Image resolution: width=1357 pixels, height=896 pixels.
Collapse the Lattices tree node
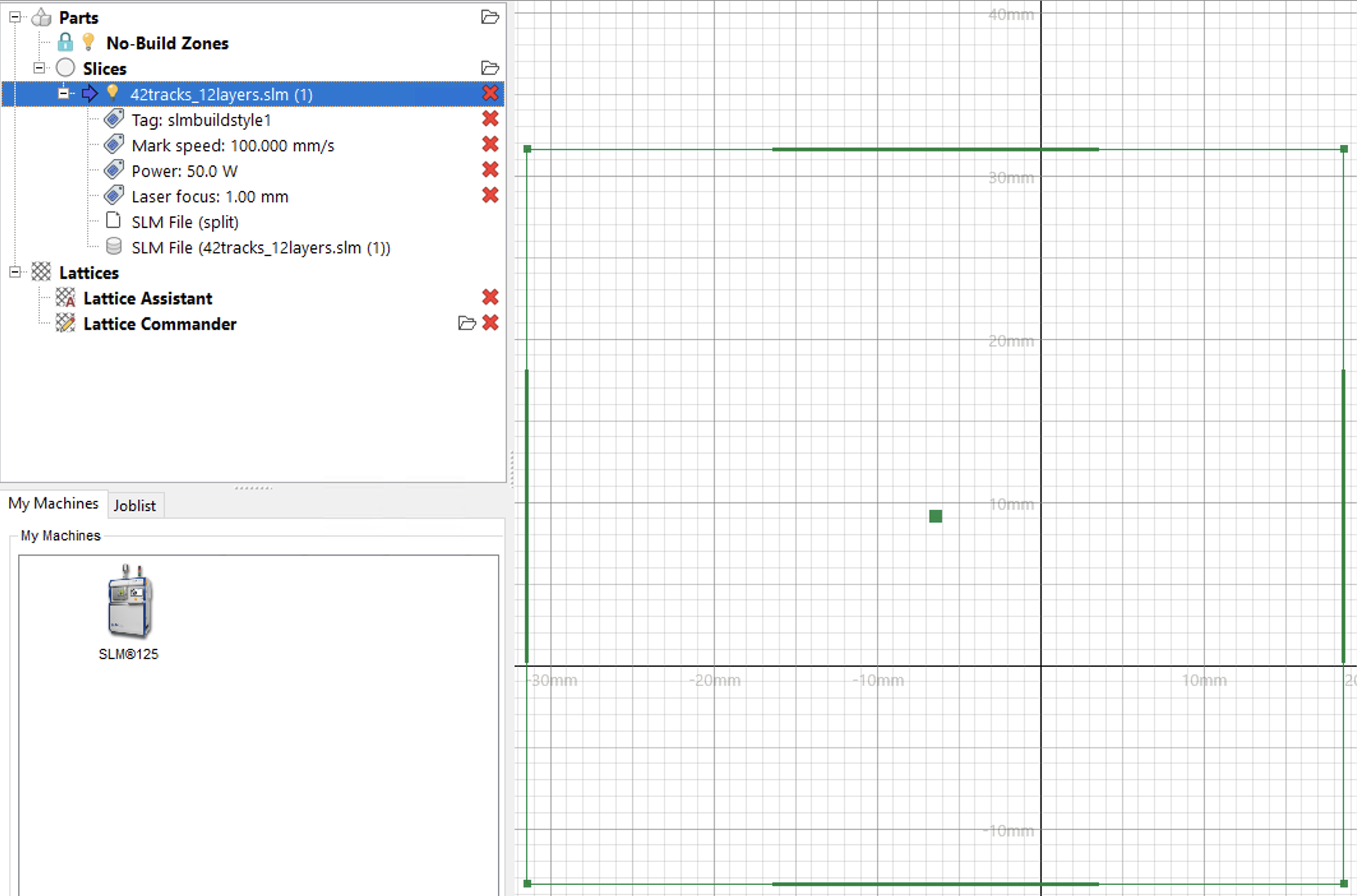point(14,272)
